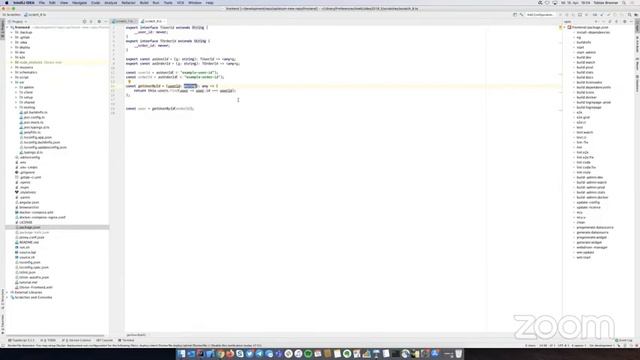Click the npm panel hide icon
Viewport: 640px width, 360px height.
631,22
